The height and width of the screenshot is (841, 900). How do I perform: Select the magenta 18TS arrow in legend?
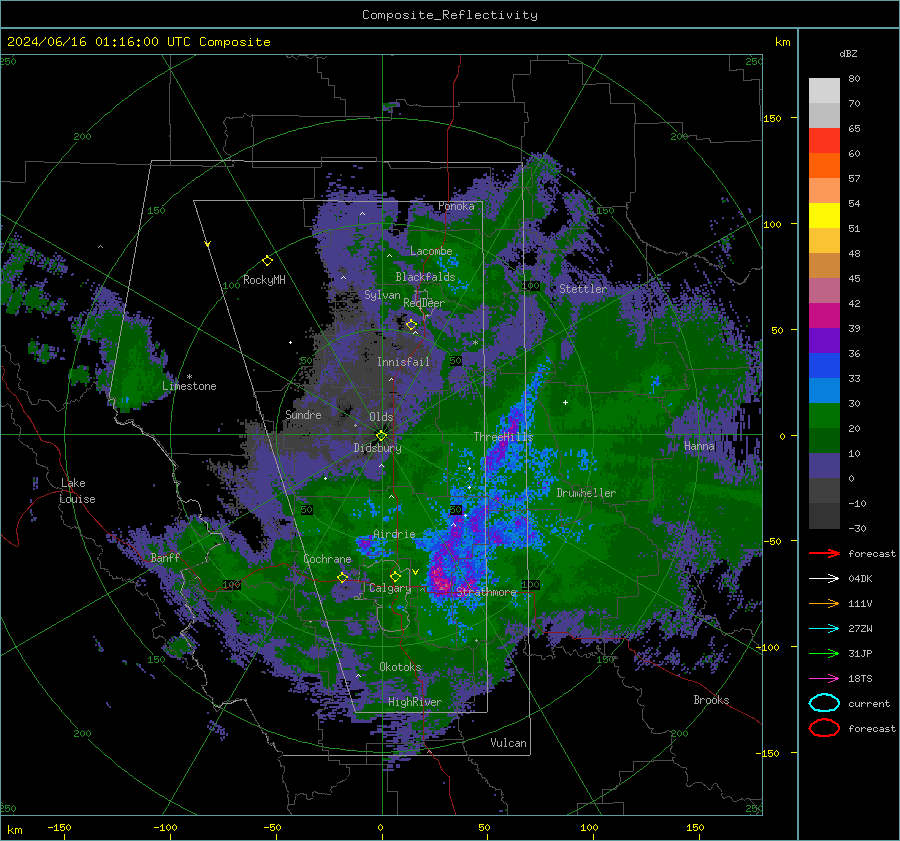[x=824, y=679]
